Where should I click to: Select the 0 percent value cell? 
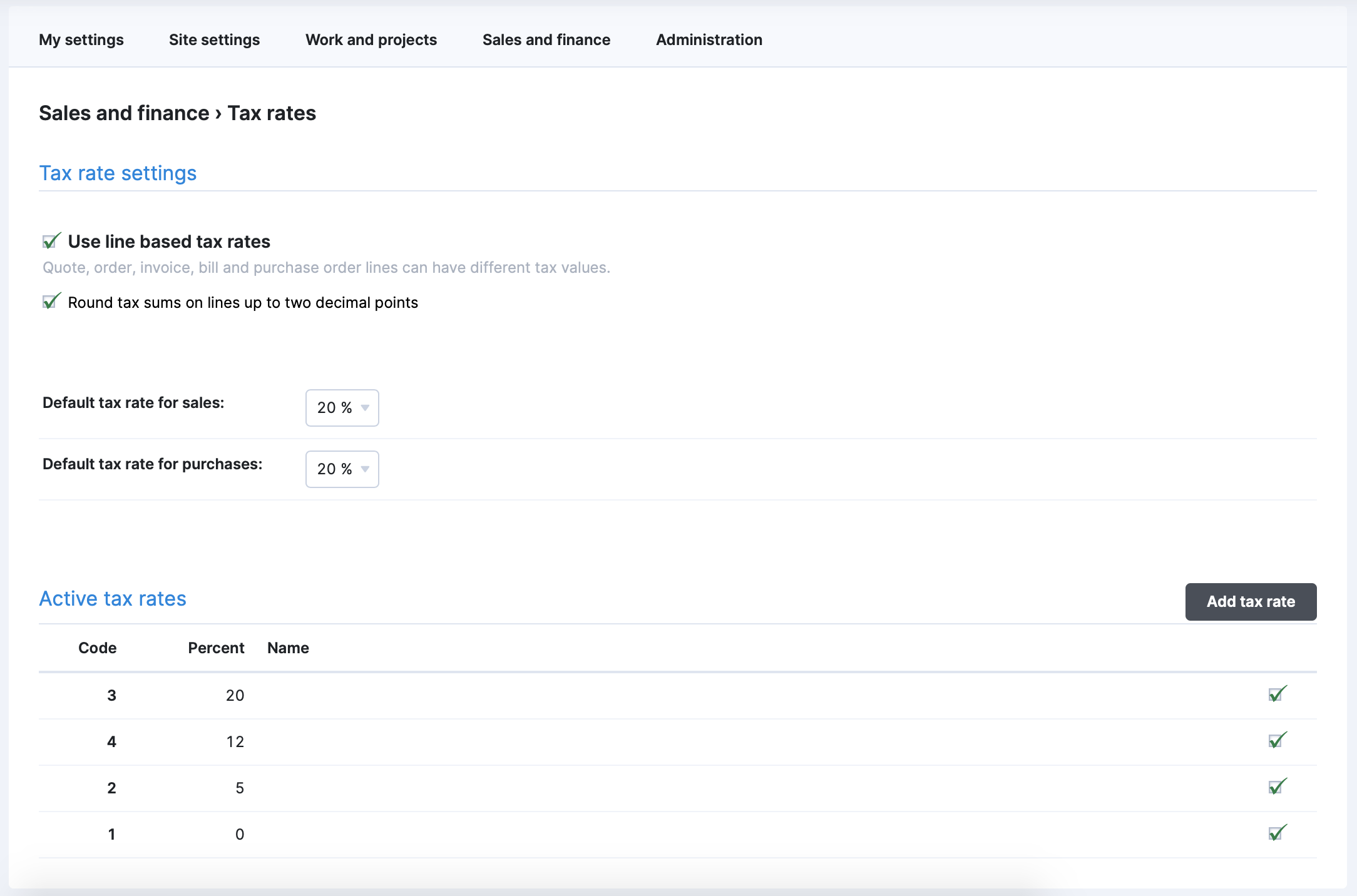point(240,834)
